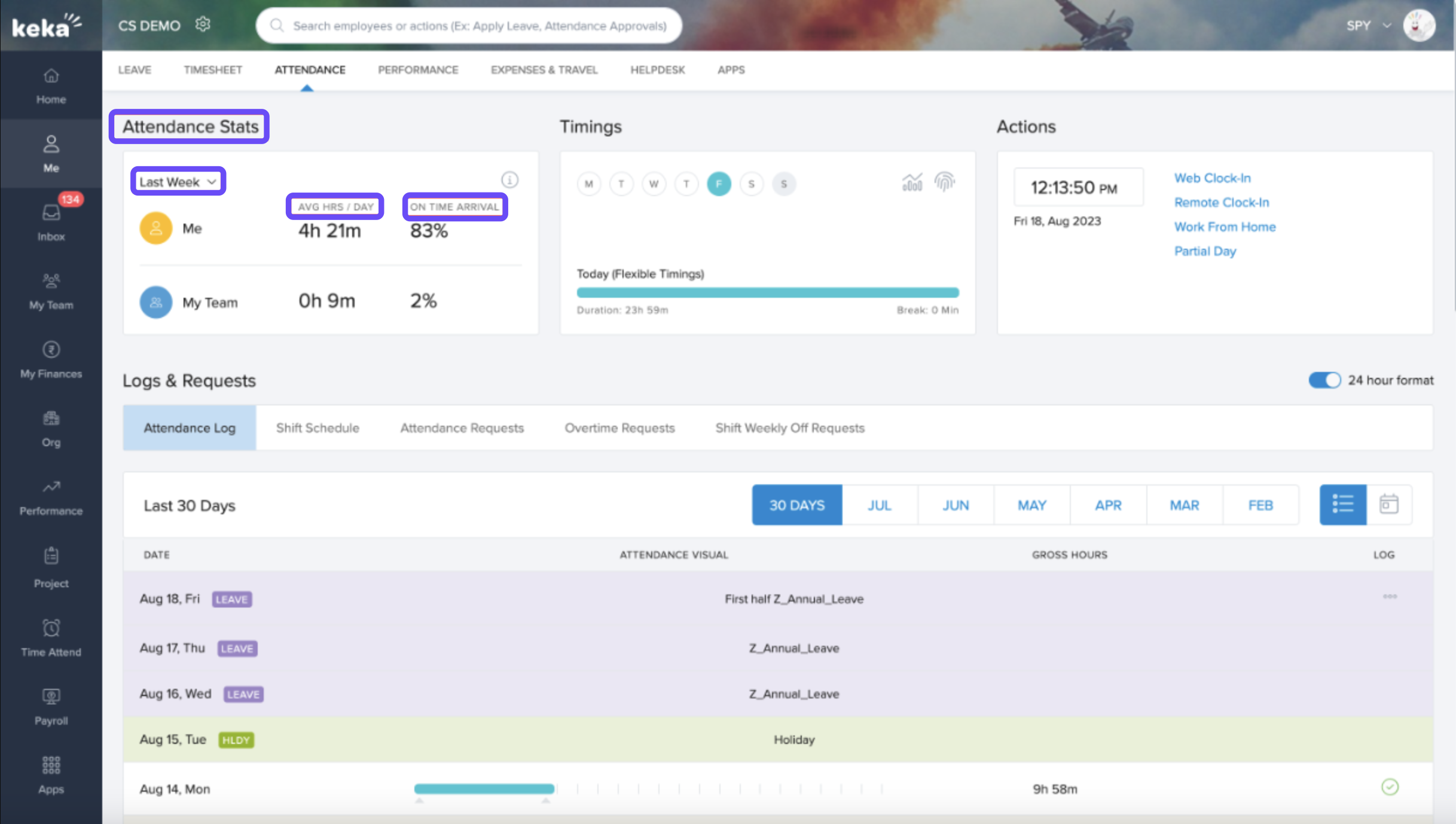Image resolution: width=1456 pixels, height=824 pixels.
Task: Click the employee search field
Action: tap(478, 26)
